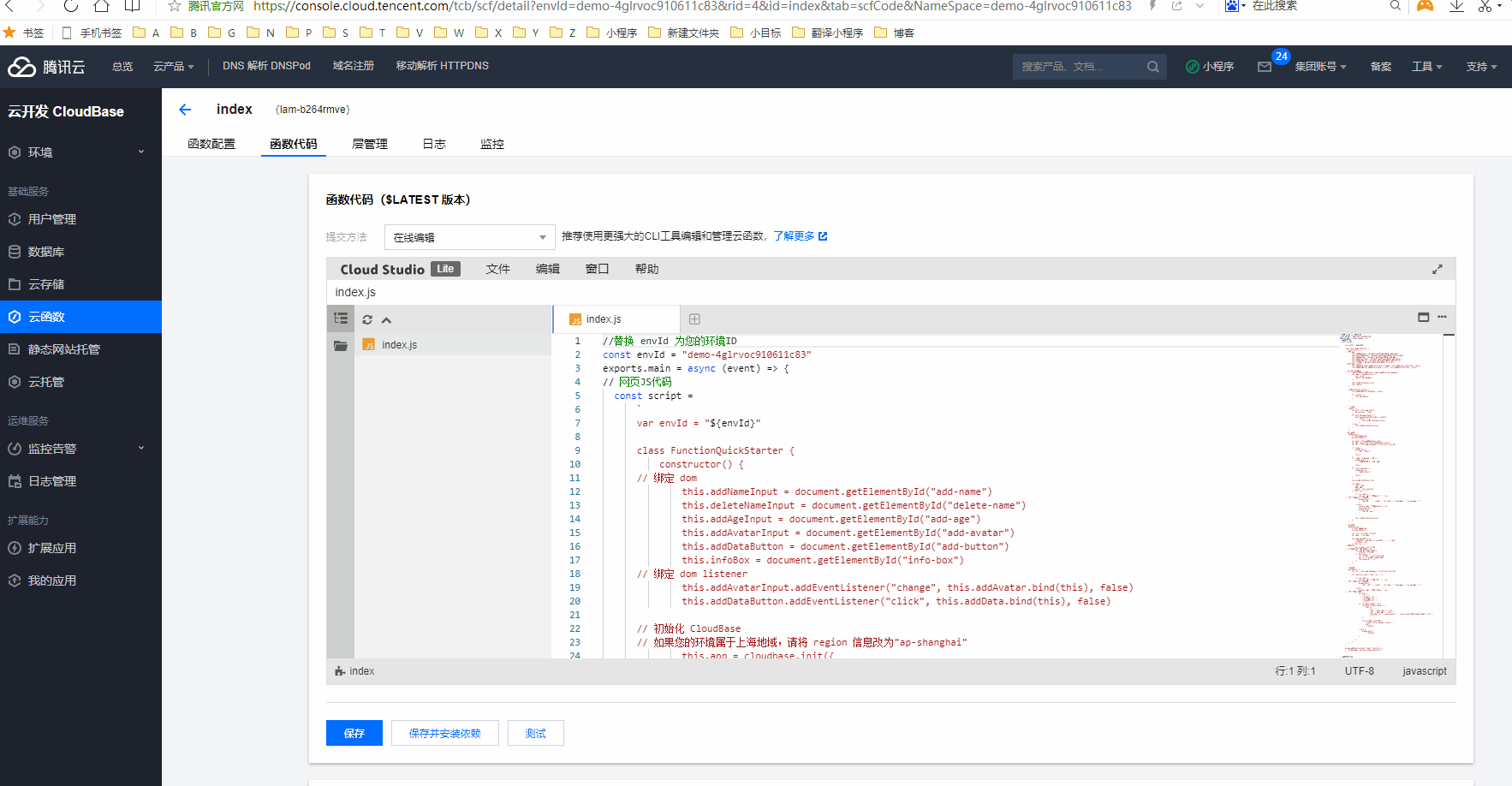Click the back arrow beside index

[185, 110]
